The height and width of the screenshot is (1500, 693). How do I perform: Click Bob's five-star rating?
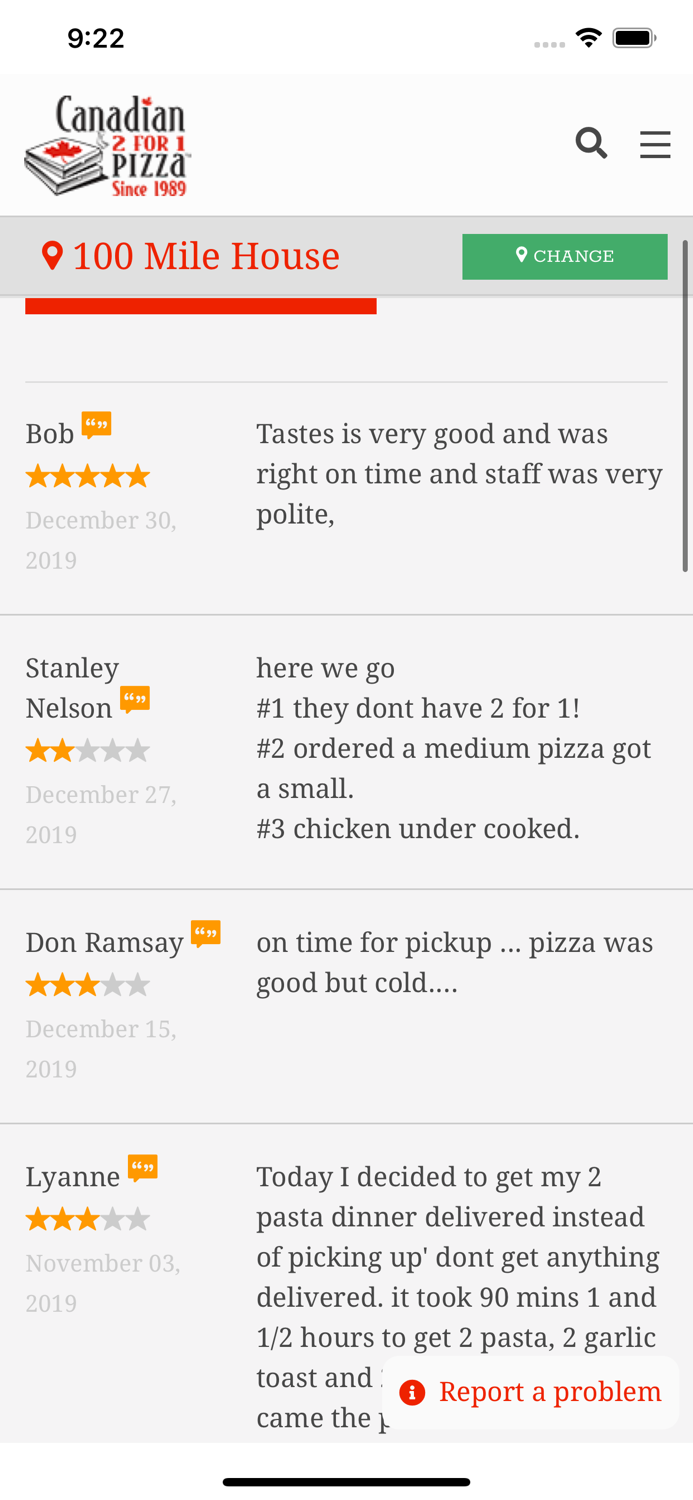click(87, 474)
